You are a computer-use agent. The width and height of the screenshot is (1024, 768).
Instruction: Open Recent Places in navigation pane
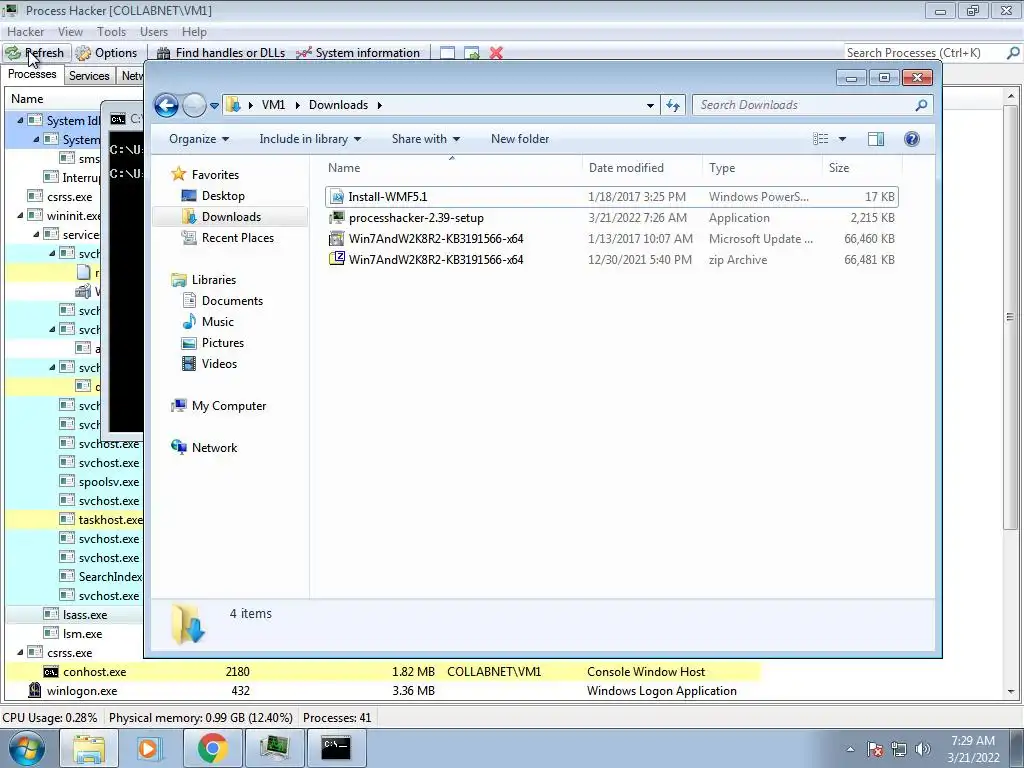(238, 238)
